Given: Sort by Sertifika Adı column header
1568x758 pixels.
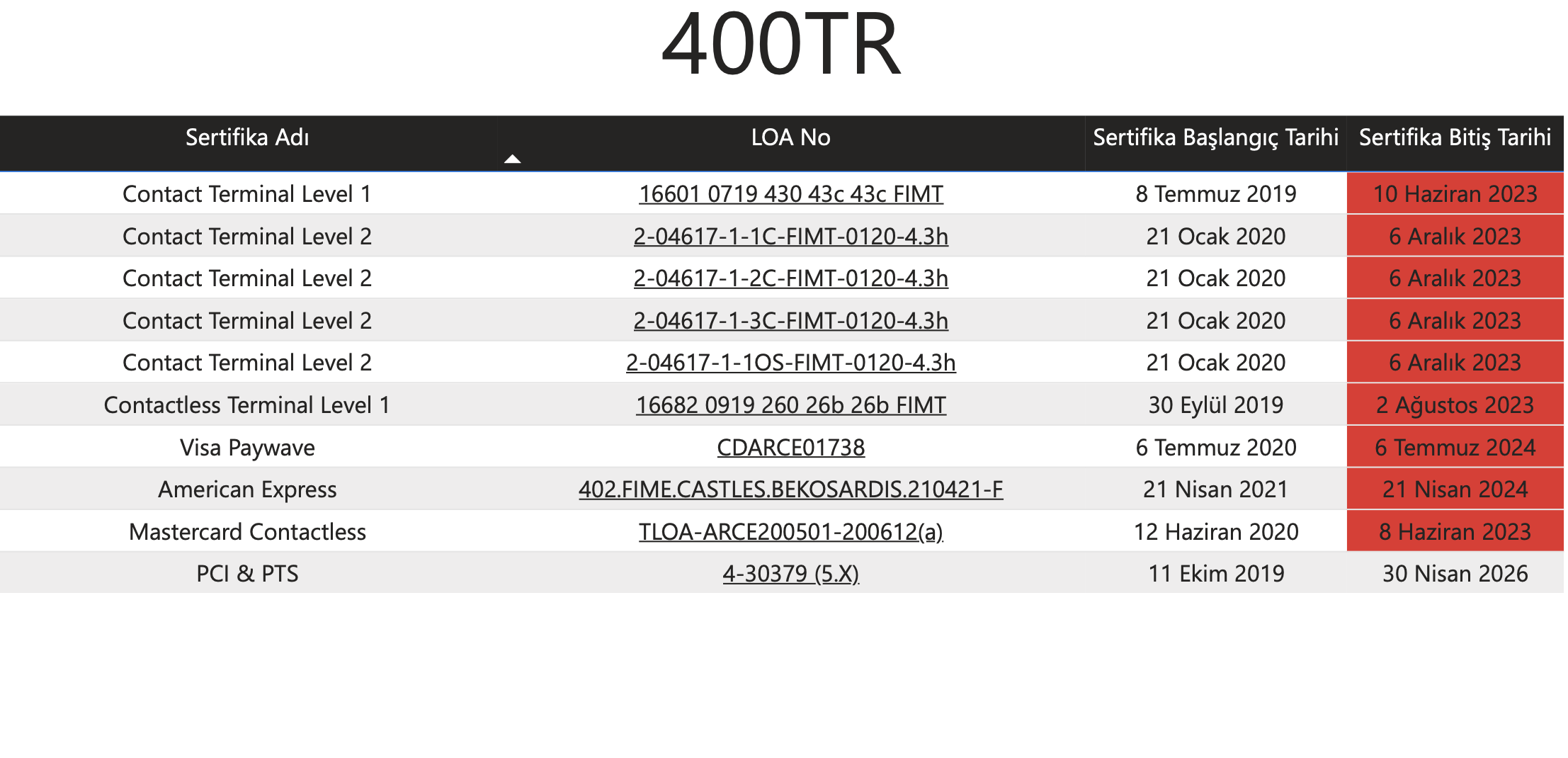Looking at the screenshot, I should [247, 137].
